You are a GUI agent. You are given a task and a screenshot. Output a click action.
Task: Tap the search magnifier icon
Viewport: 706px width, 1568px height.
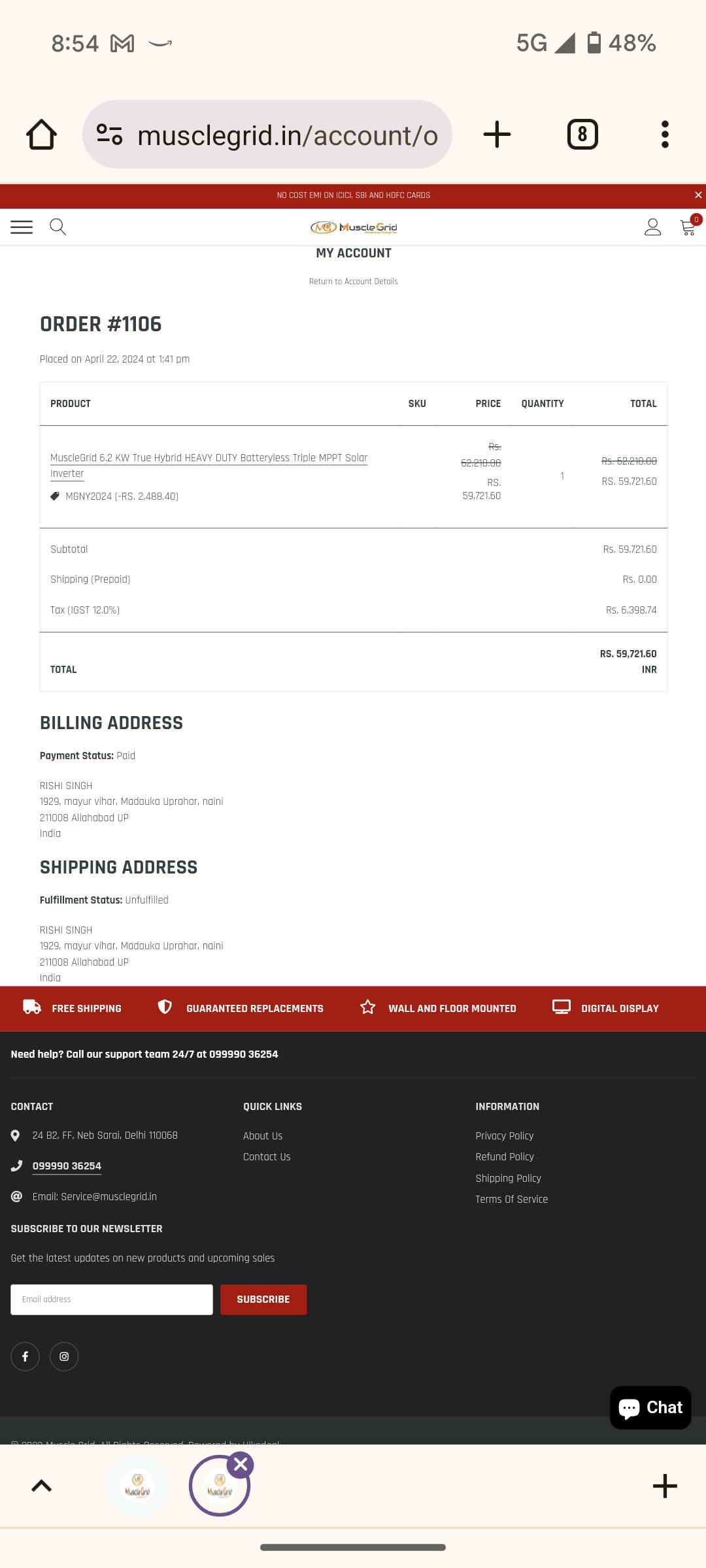point(58,227)
